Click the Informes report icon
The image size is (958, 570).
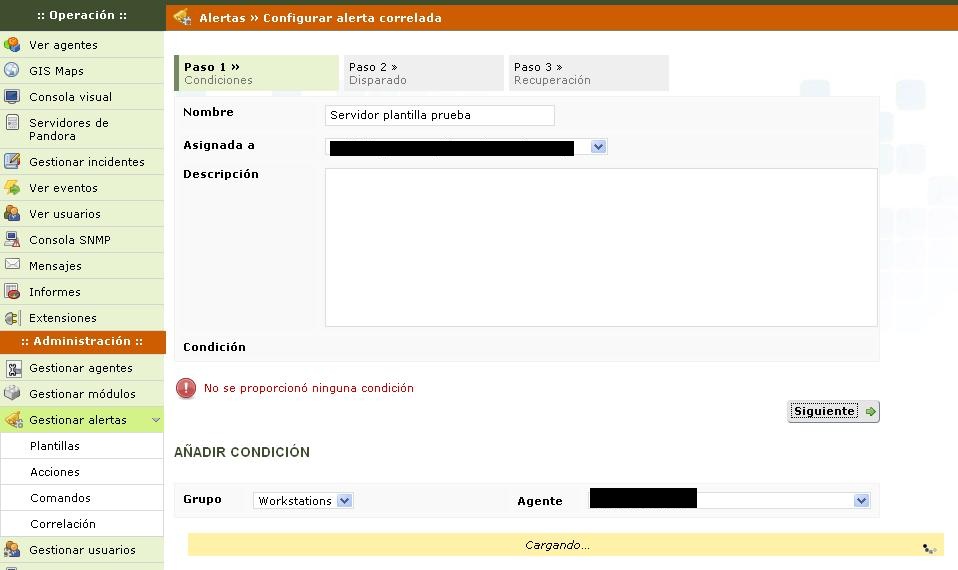(12, 292)
